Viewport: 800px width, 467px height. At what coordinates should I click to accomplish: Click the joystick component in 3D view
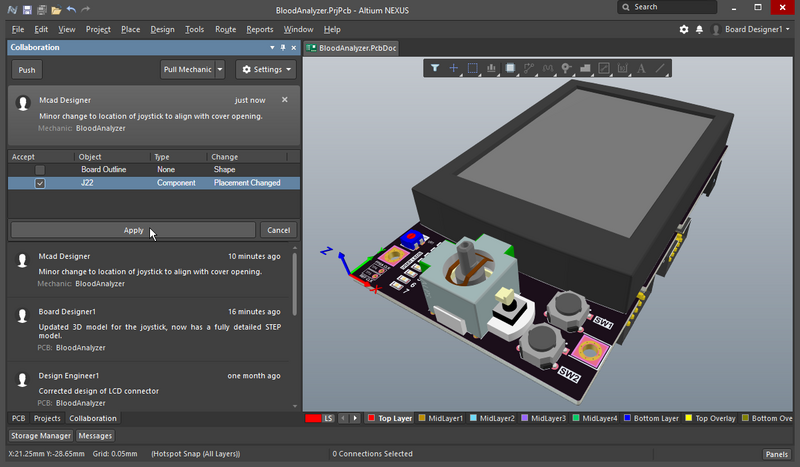click(x=469, y=286)
